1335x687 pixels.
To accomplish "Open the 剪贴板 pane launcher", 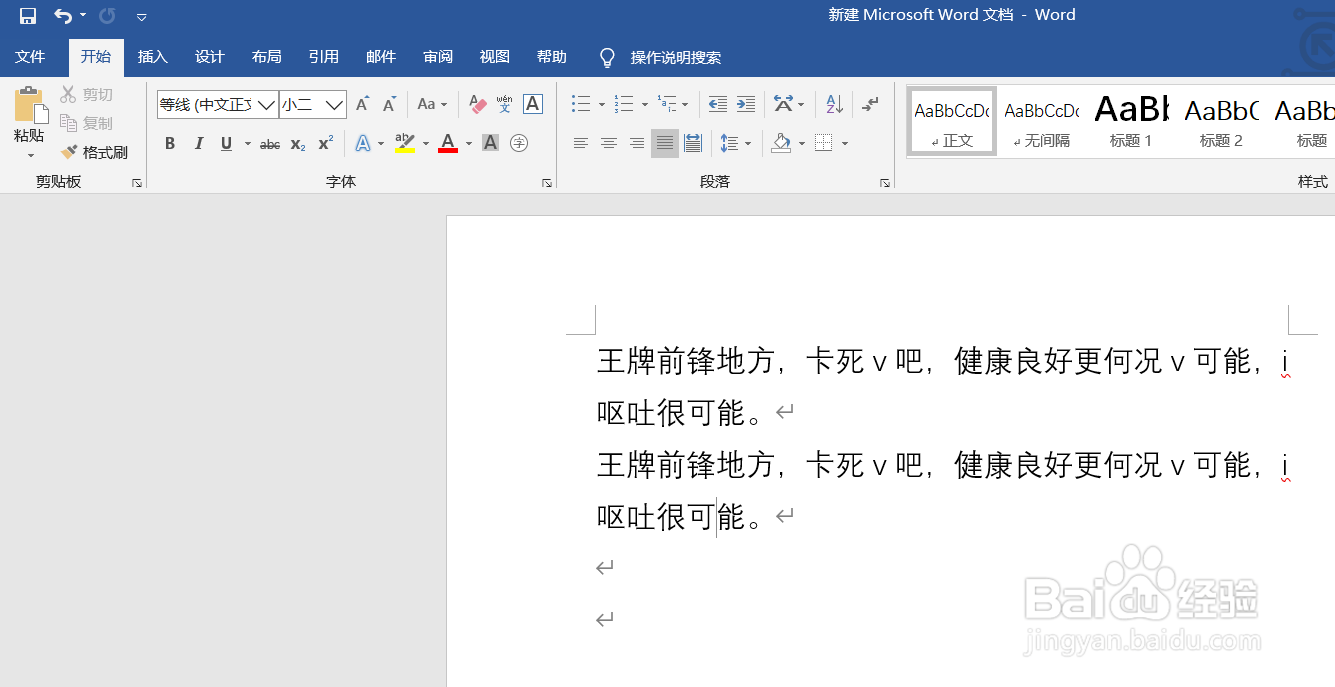I will click(x=137, y=183).
